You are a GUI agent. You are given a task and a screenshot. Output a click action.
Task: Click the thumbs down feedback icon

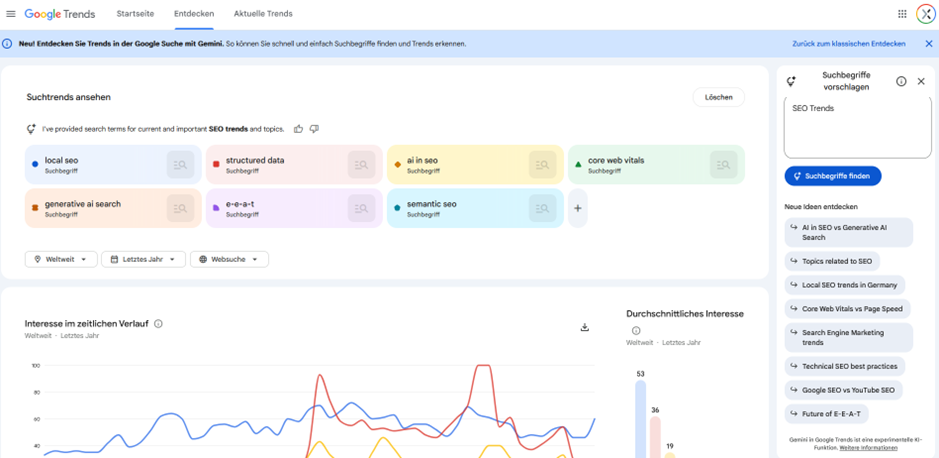coord(314,129)
